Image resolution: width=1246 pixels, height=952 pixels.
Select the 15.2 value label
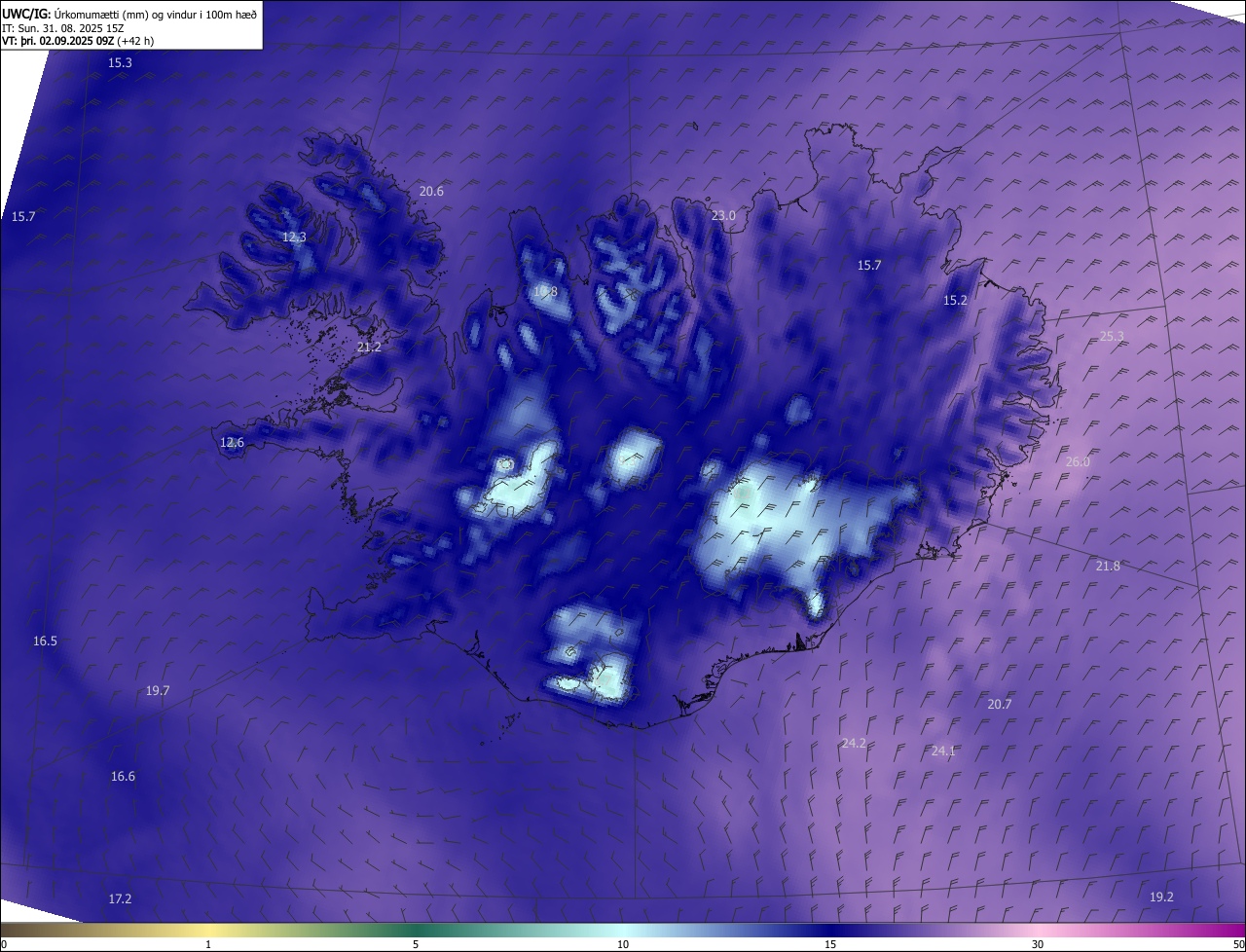(956, 300)
